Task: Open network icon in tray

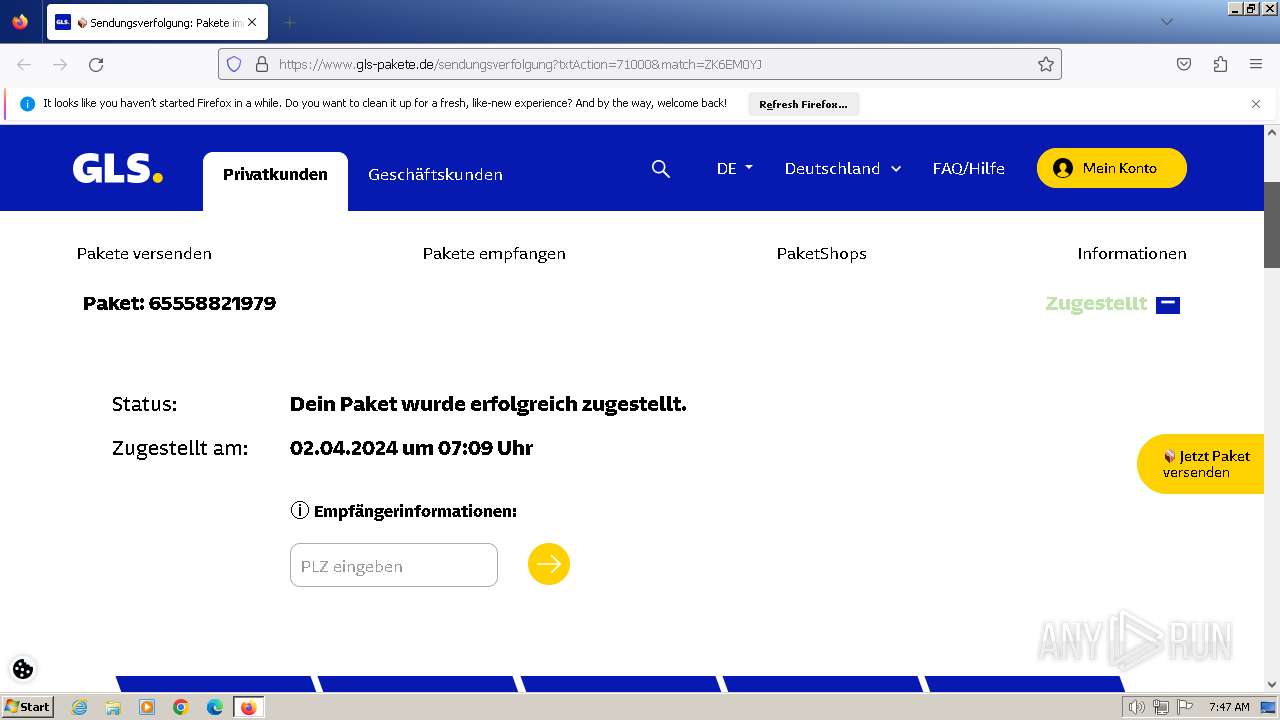Action: 1161,707
